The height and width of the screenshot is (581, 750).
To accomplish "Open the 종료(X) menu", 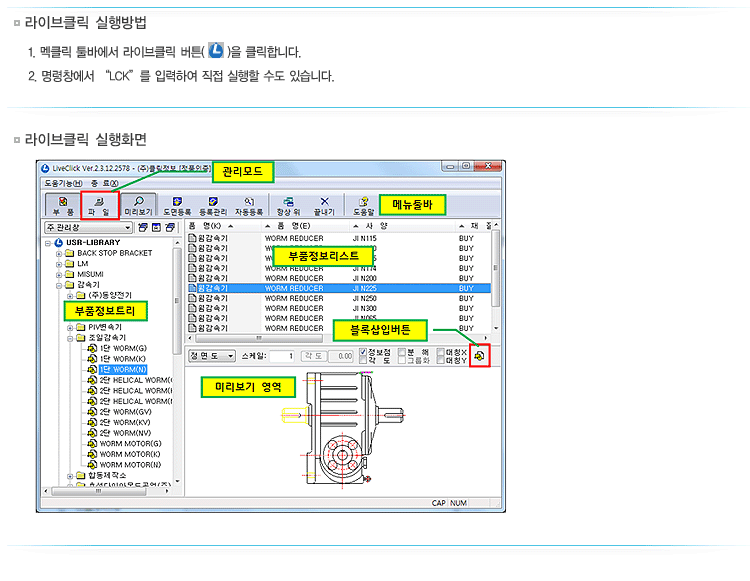I will pos(104,183).
